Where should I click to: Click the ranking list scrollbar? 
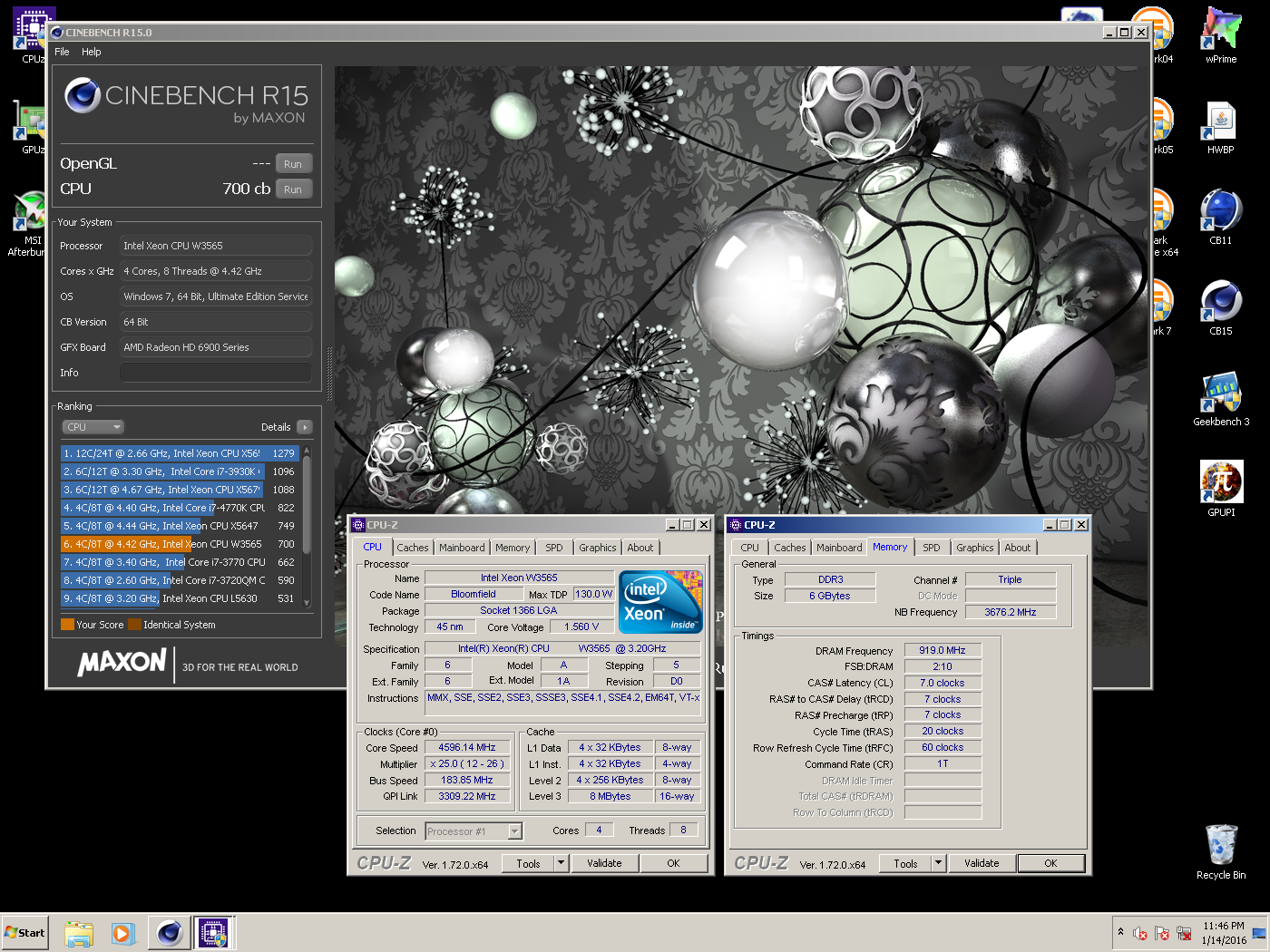coord(307,503)
